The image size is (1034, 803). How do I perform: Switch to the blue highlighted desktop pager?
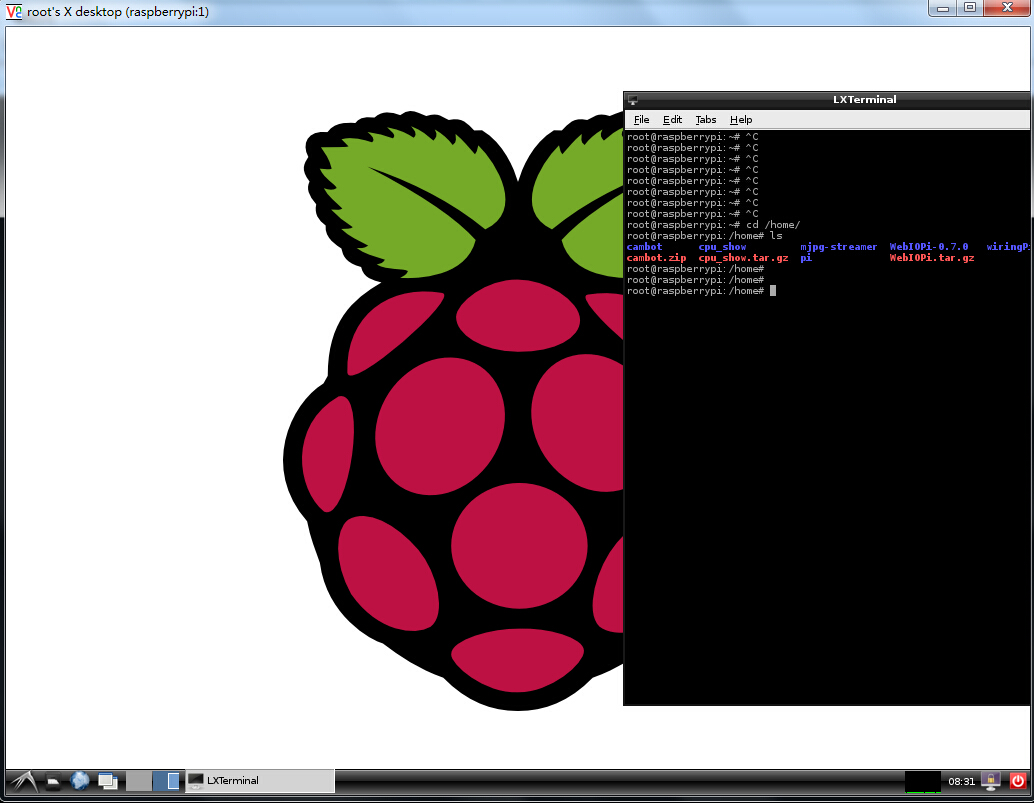pyautogui.click(x=166, y=781)
